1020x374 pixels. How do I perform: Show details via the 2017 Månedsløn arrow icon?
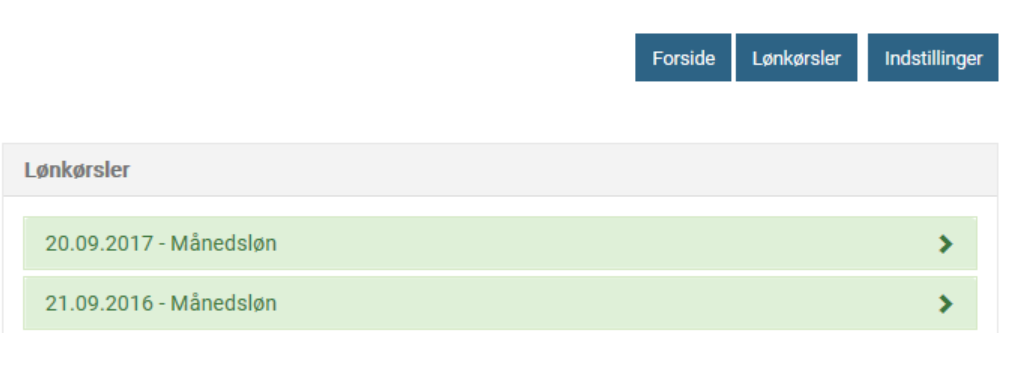click(x=945, y=244)
